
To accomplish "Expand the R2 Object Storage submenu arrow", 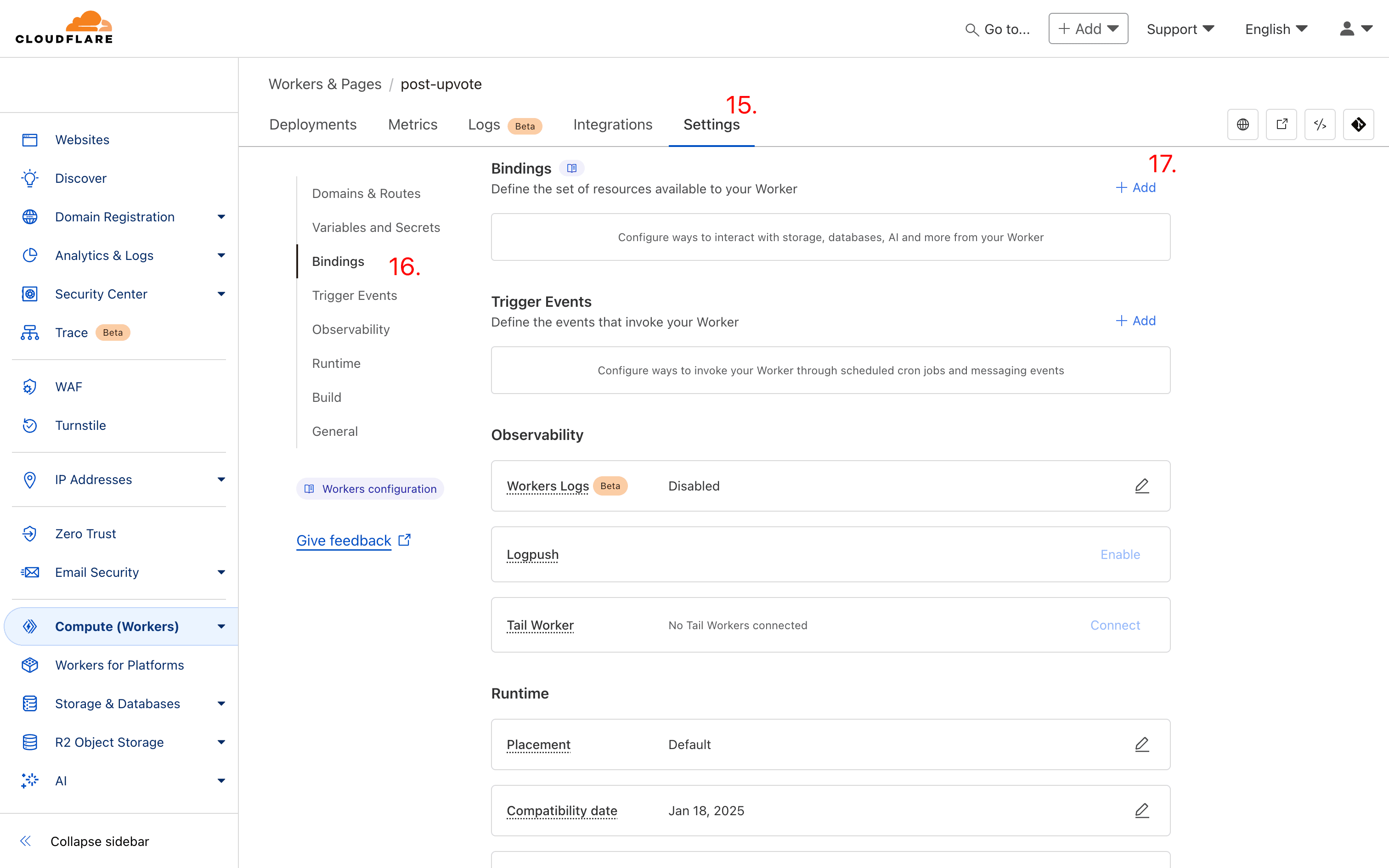I will click(x=221, y=742).
